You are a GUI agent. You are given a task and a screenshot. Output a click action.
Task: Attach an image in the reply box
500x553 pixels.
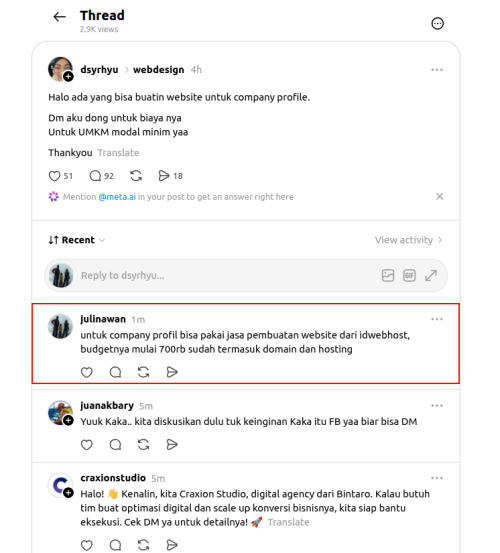(x=388, y=275)
